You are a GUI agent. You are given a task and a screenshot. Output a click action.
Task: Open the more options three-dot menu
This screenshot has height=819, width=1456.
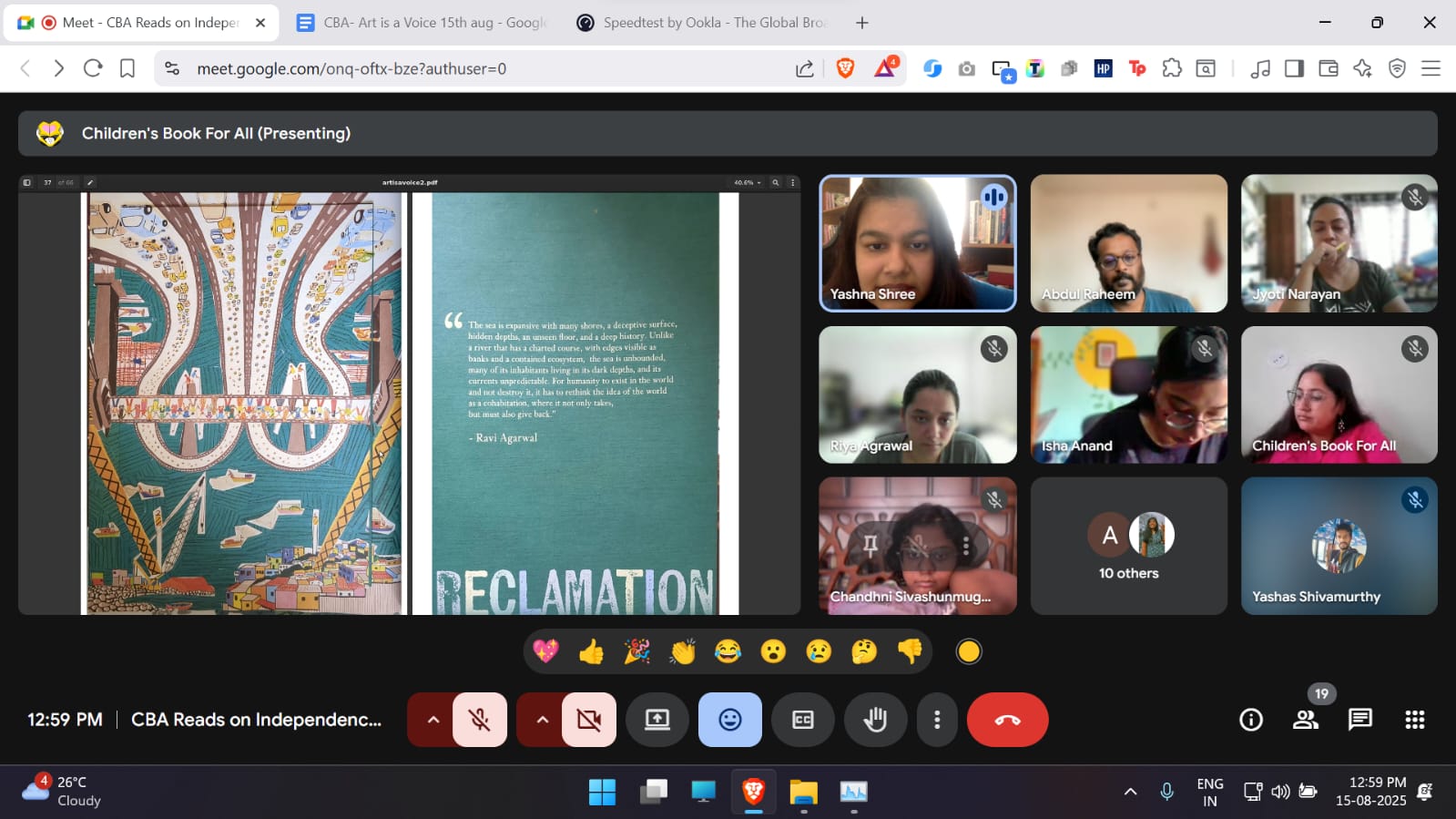pyautogui.click(x=936, y=720)
